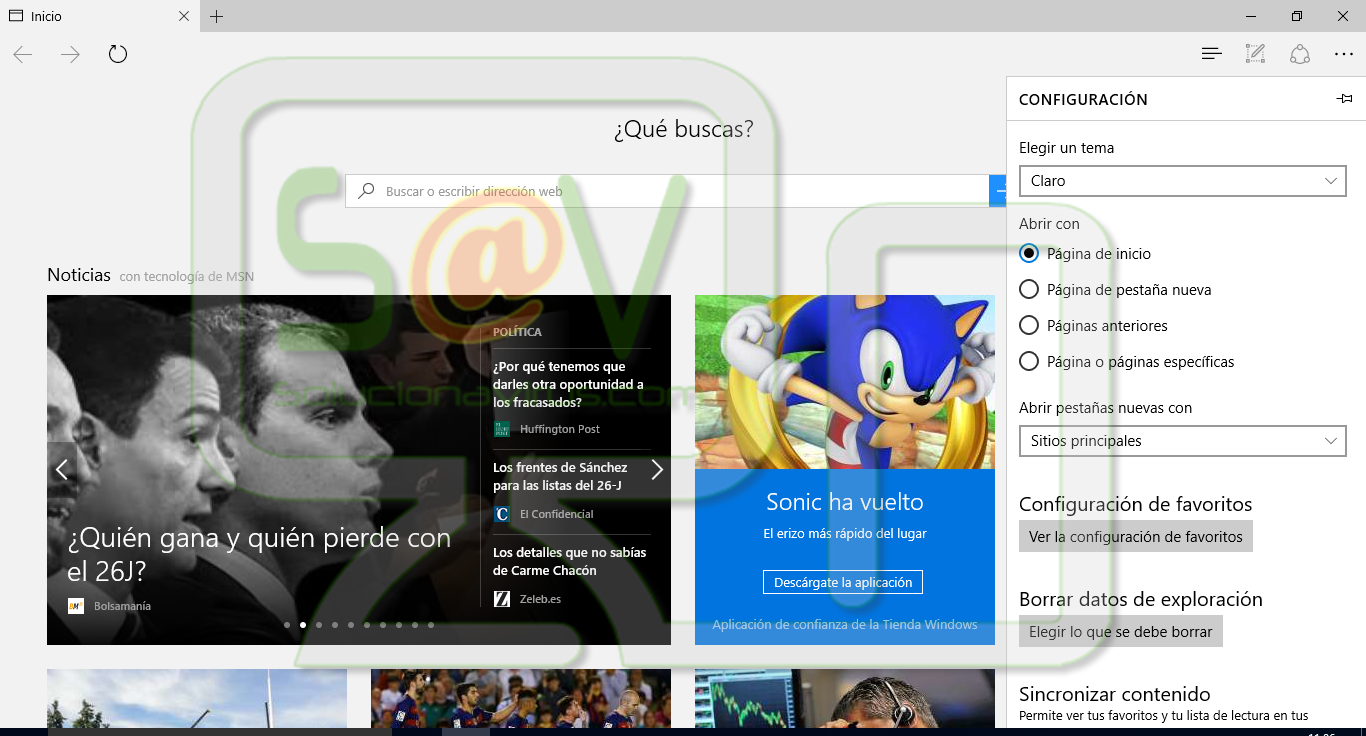This screenshot has width=1366, height=736.
Task: Click the Sincronizar contenido heading
Action: click(x=1114, y=694)
